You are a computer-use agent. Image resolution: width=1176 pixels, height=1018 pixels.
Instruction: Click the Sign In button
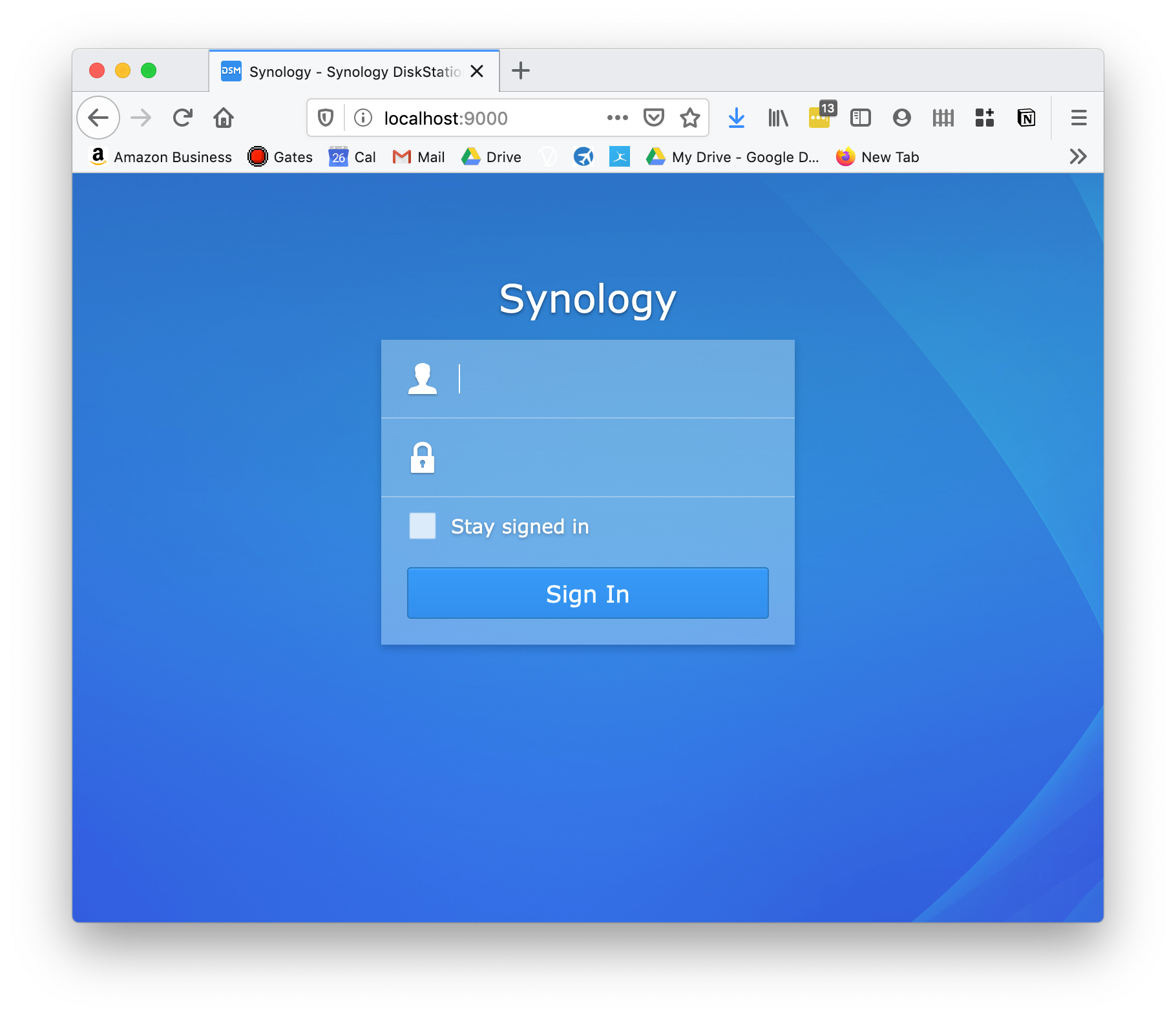click(x=588, y=593)
